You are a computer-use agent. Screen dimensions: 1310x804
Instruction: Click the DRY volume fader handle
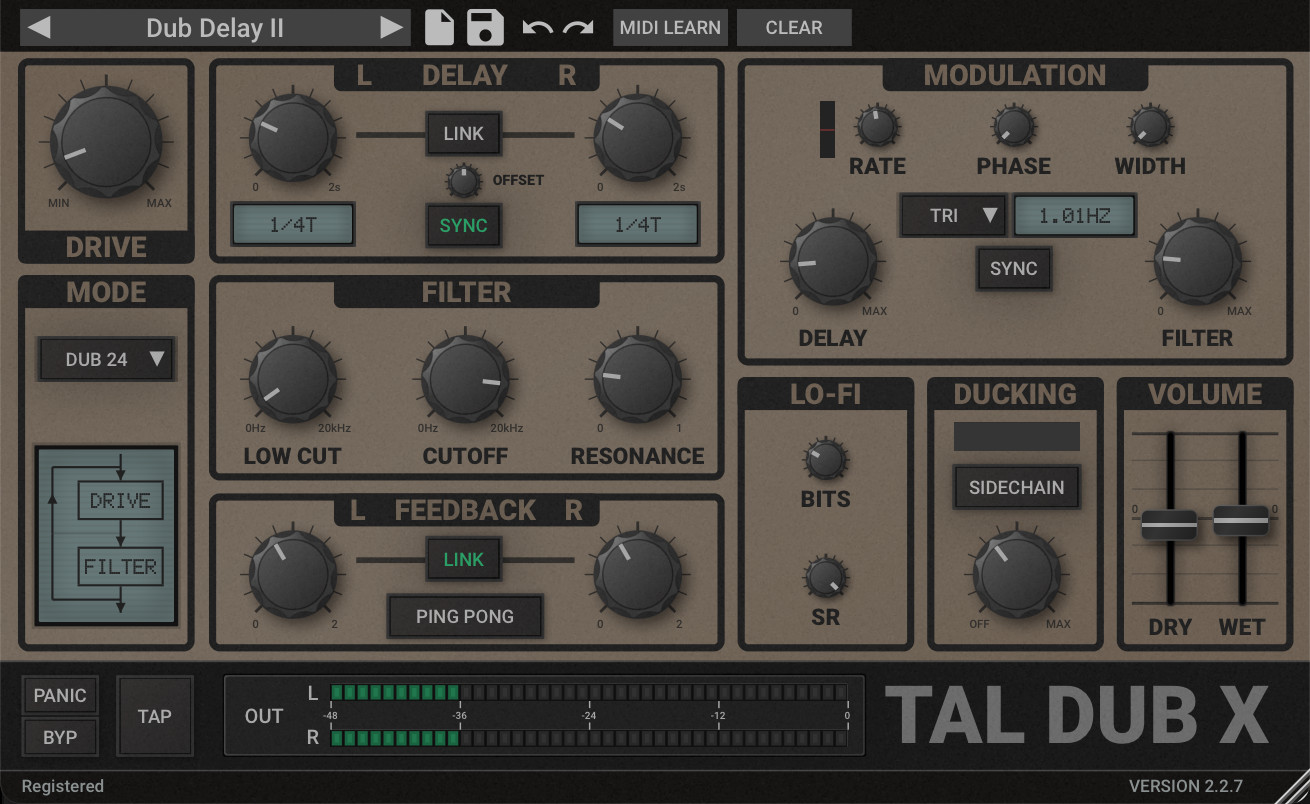[x=1168, y=524]
